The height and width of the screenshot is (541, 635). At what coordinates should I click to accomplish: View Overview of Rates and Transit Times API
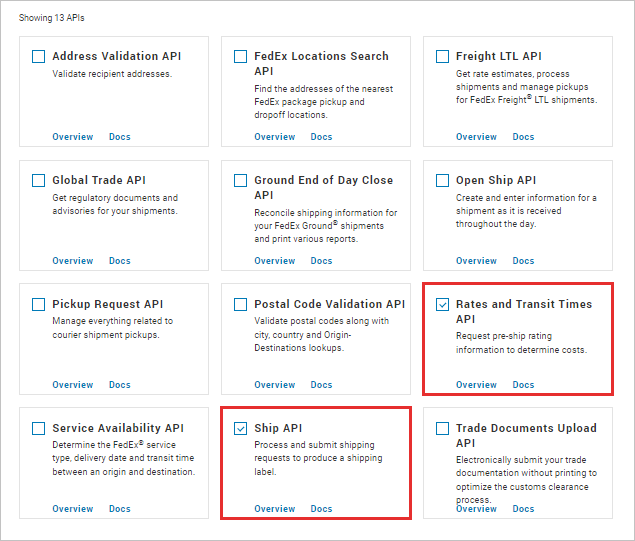coord(476,385)
